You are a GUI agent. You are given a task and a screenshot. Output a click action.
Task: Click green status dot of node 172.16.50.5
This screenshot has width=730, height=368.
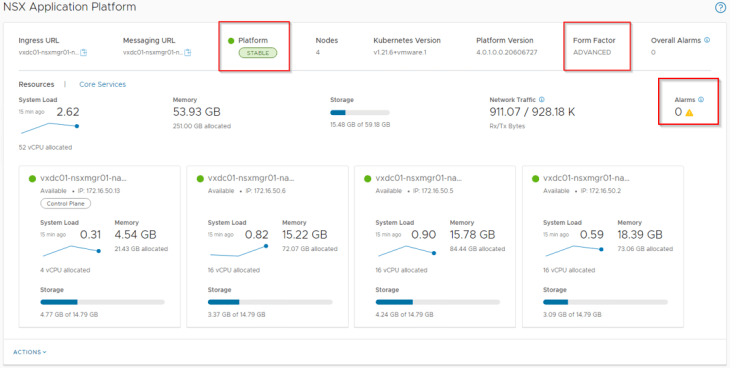(x=368, y=178)
